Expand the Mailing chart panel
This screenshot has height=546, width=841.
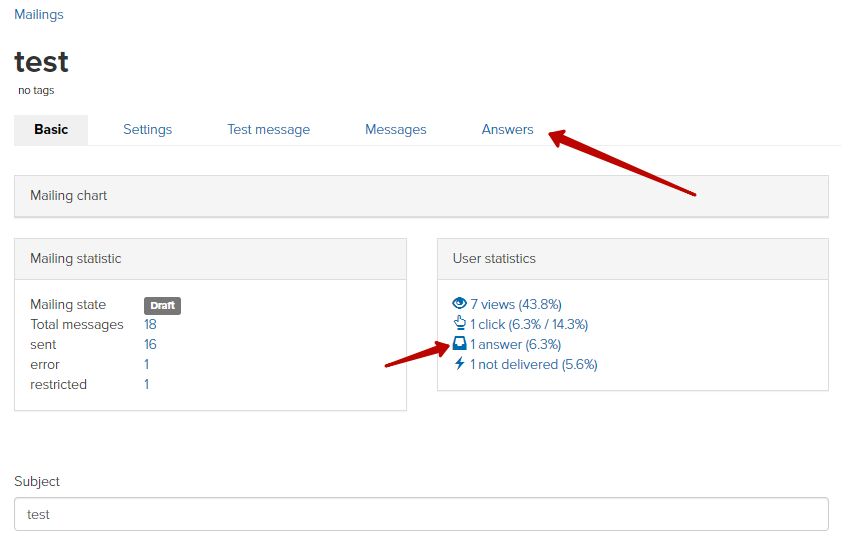click(421, 196)
